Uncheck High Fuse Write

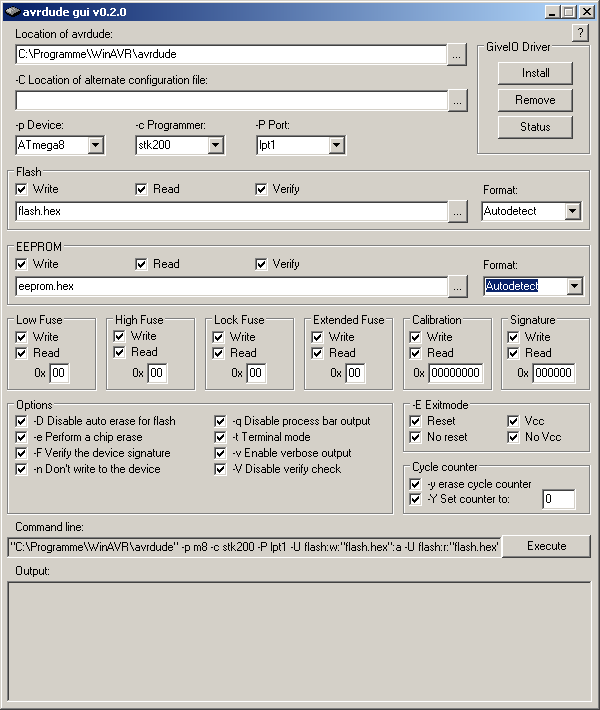click(x=119, y=336)
